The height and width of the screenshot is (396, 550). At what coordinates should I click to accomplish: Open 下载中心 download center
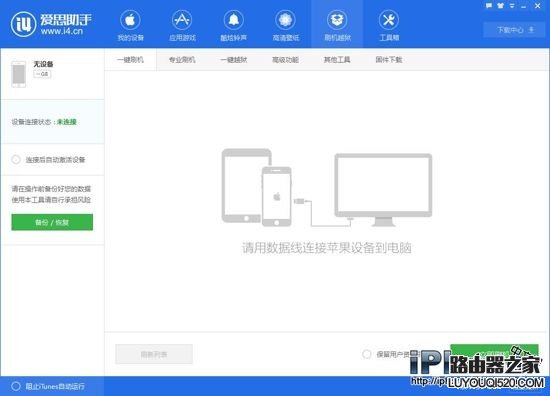coord(514,30)
